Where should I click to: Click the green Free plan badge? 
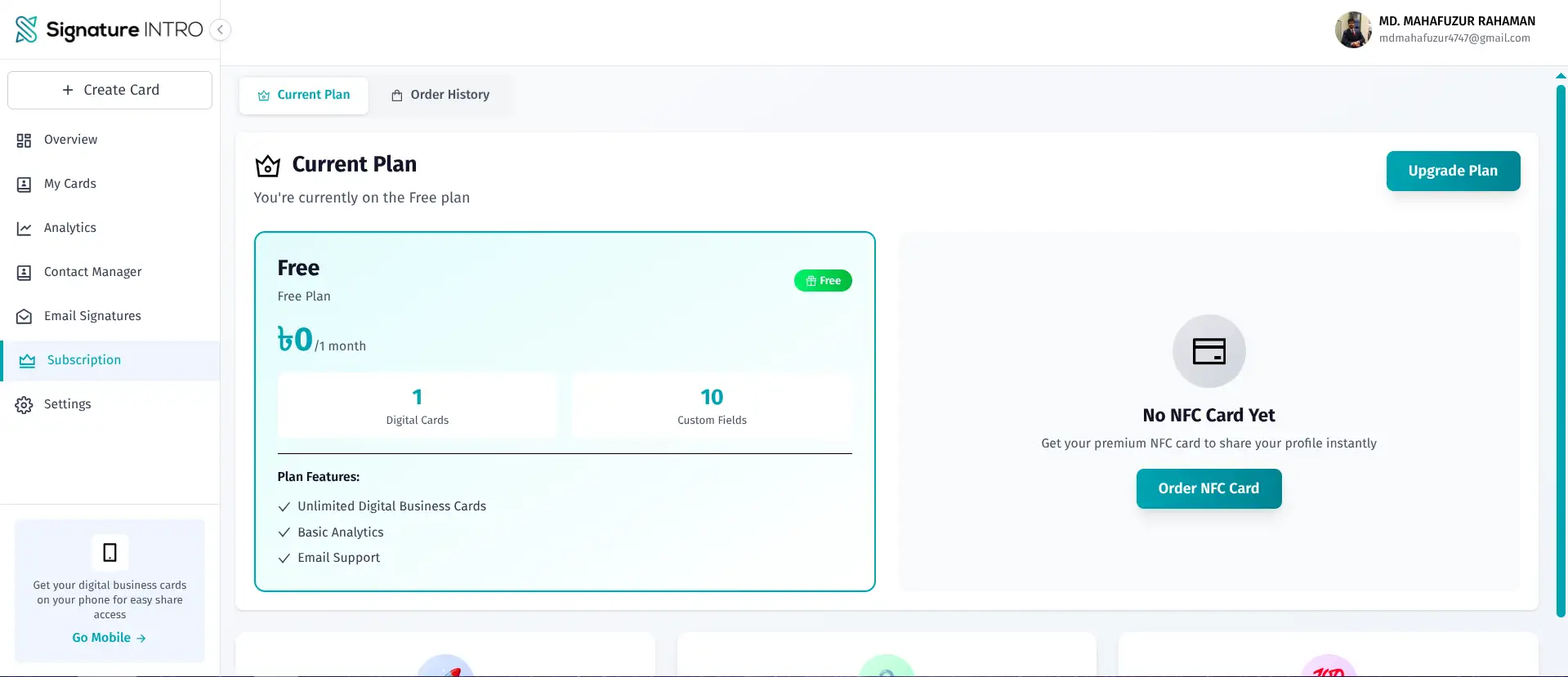click(823, 281)
